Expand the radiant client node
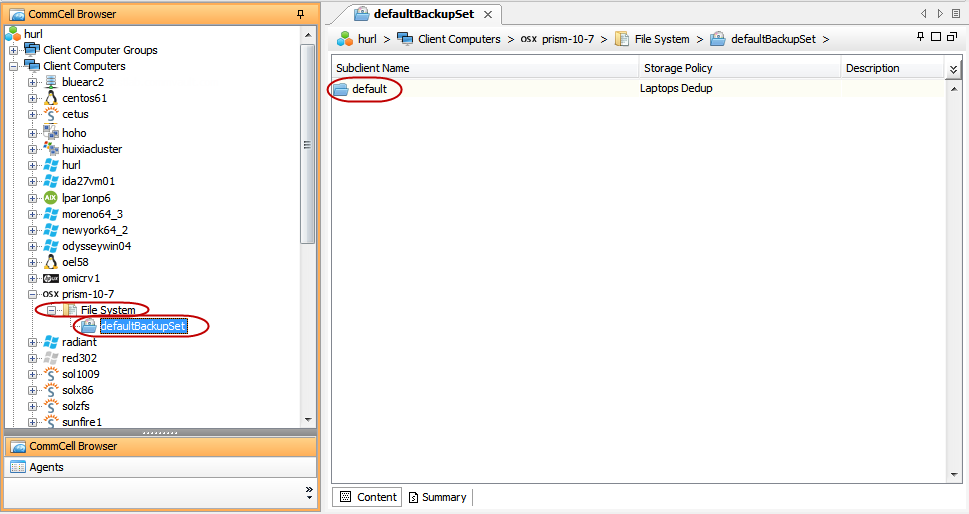Image resolution: width=969 pixels, height=514 pixels. pos(33,342)
